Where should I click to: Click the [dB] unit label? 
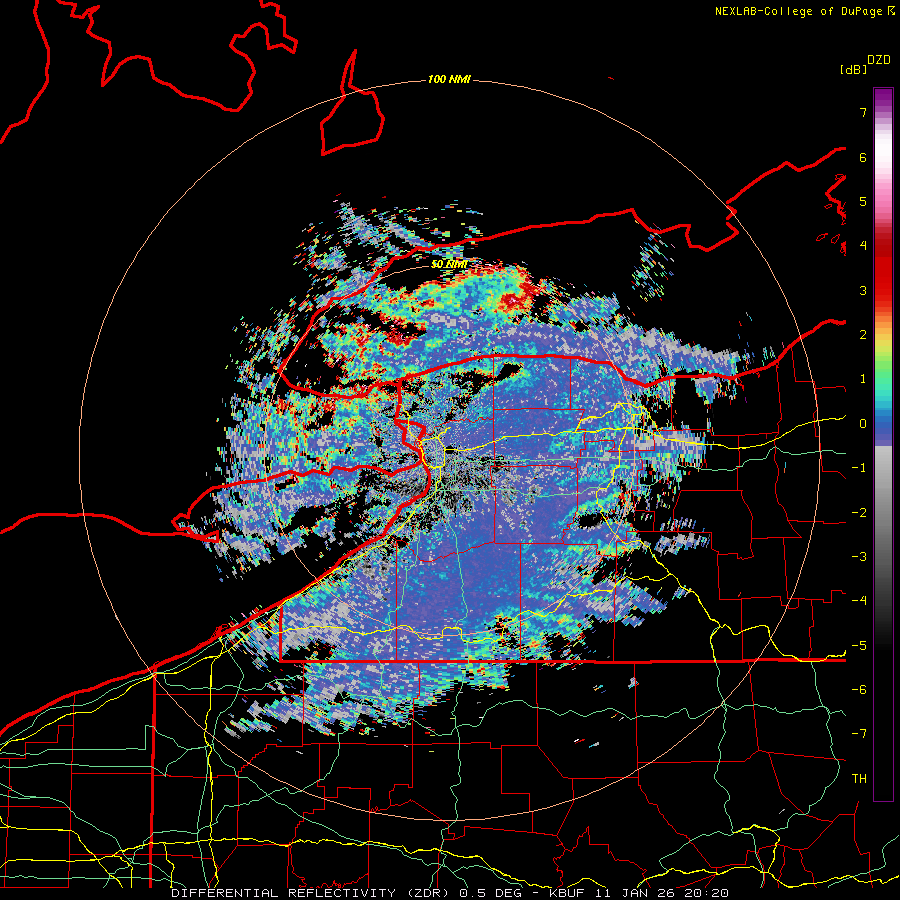click(x=853, y=69)
